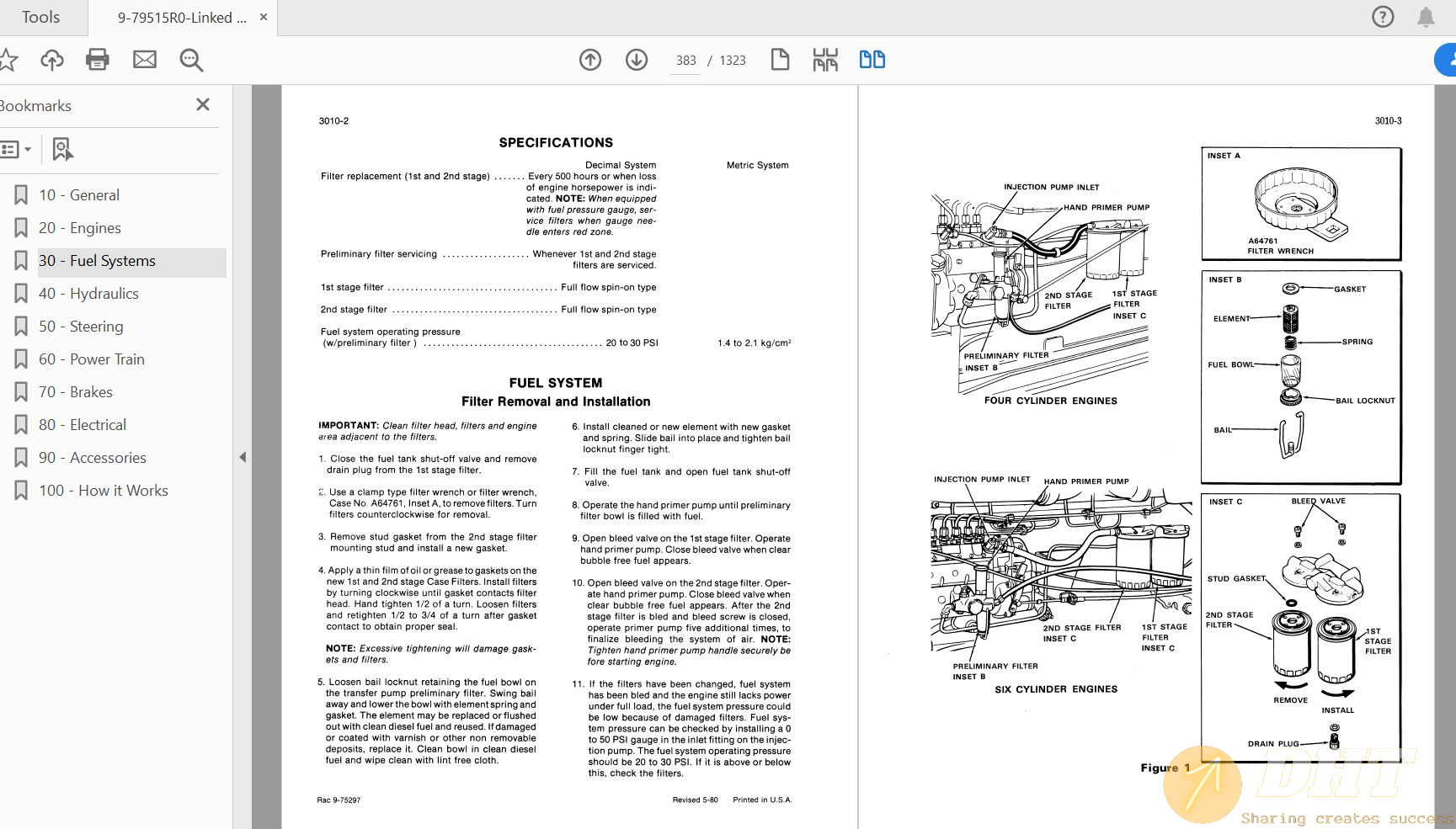Open the 100 - How it Works bookmark
This screenshot has height=829, width=1456.
tap(103, 490)
